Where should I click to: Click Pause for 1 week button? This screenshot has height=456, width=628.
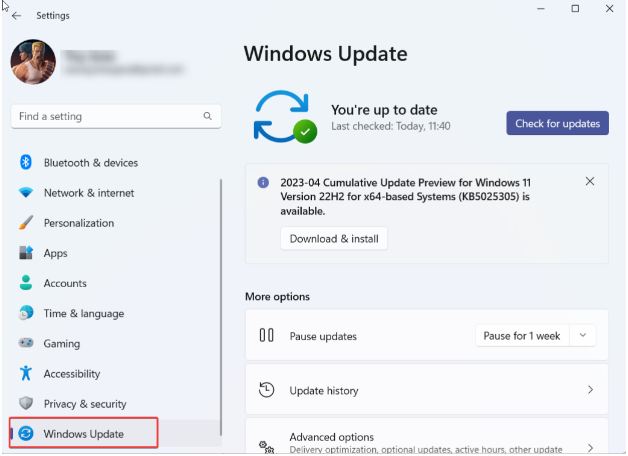[521, 336]
